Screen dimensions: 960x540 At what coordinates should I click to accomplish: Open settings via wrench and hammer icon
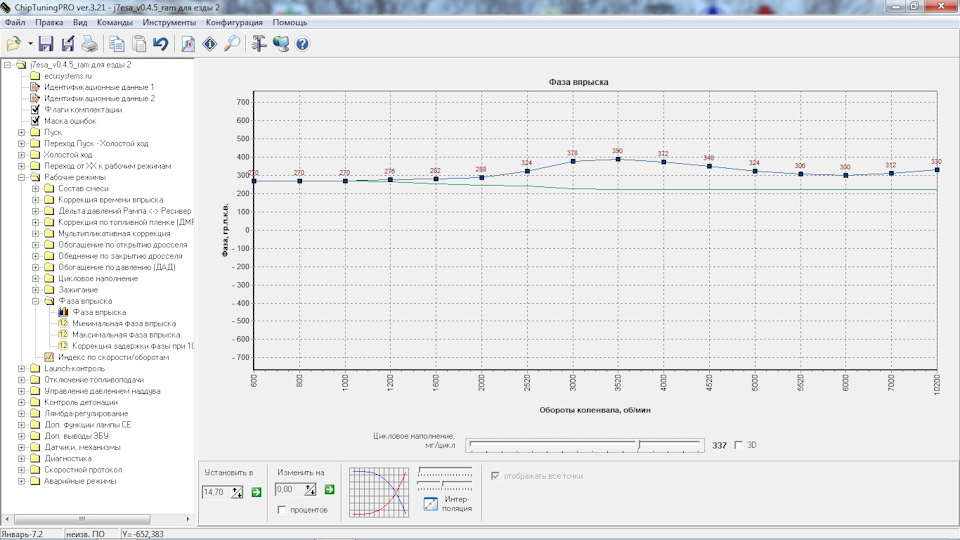point(259,43)
